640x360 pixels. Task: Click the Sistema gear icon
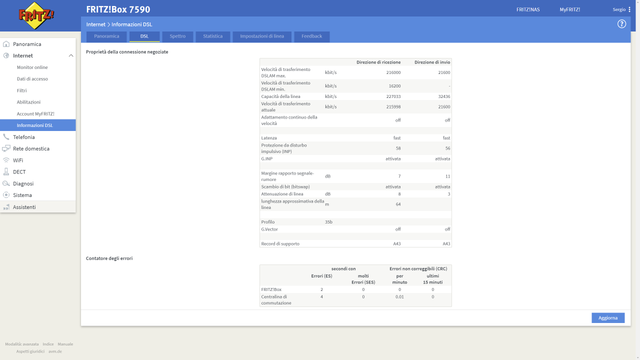6,195
